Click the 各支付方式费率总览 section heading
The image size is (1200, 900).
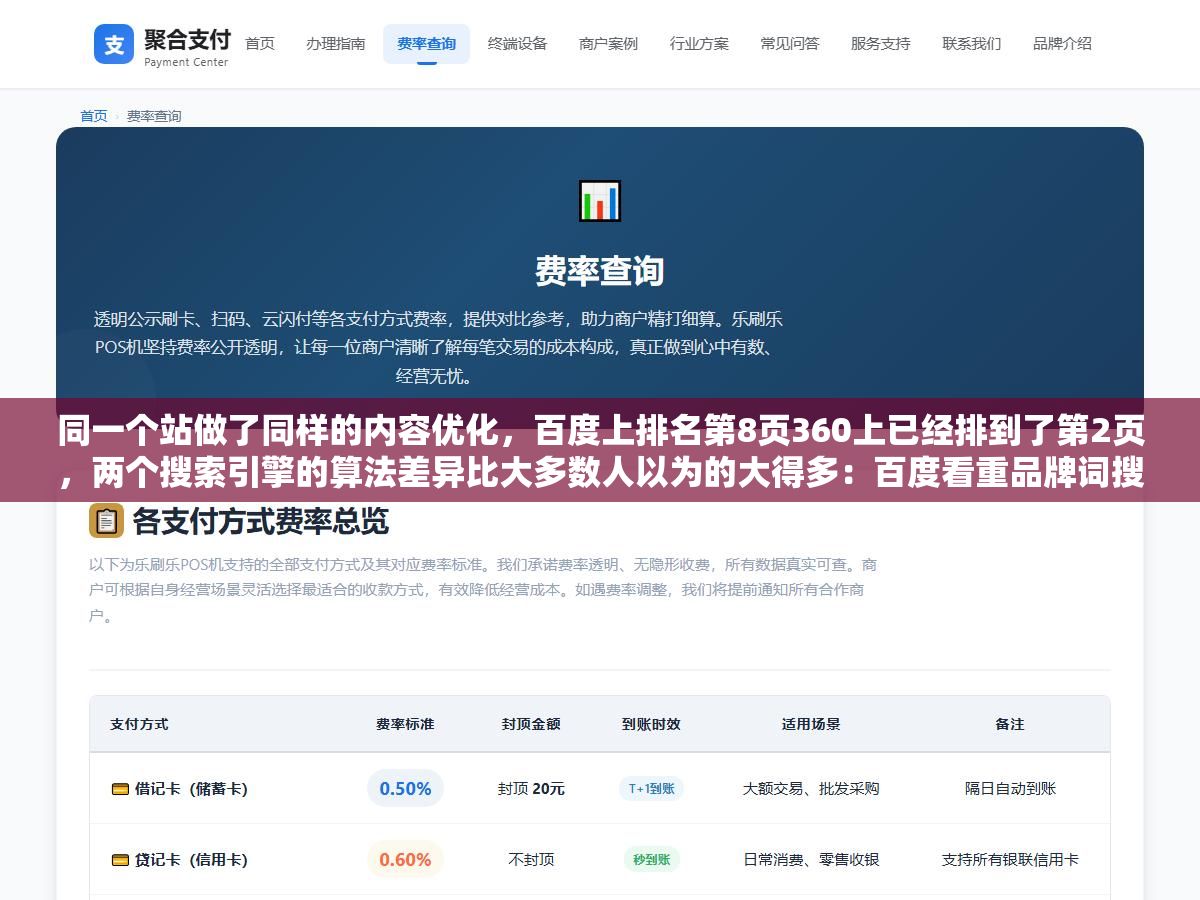[260, 521]
